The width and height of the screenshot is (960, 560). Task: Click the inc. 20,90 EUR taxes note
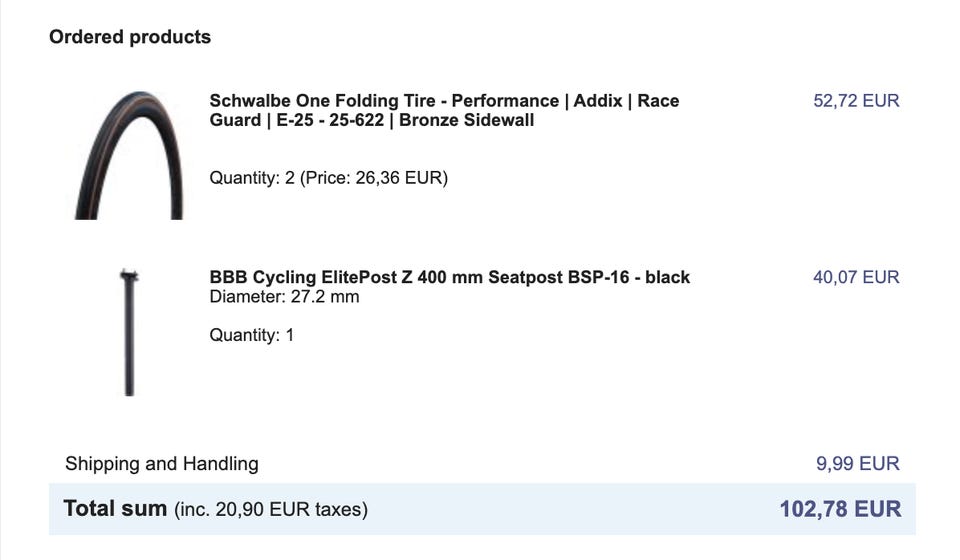coord(271,510)
